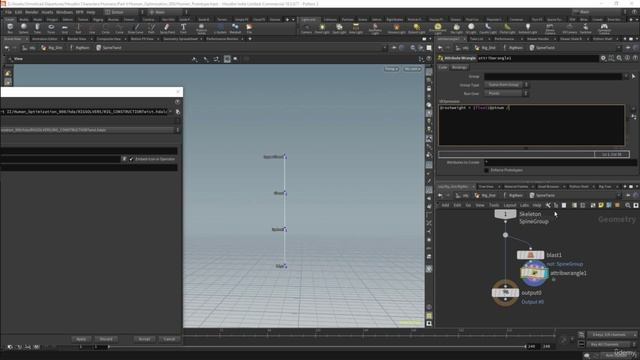
Task: Open the Edit menu
Action: click(x=18, y=12)
